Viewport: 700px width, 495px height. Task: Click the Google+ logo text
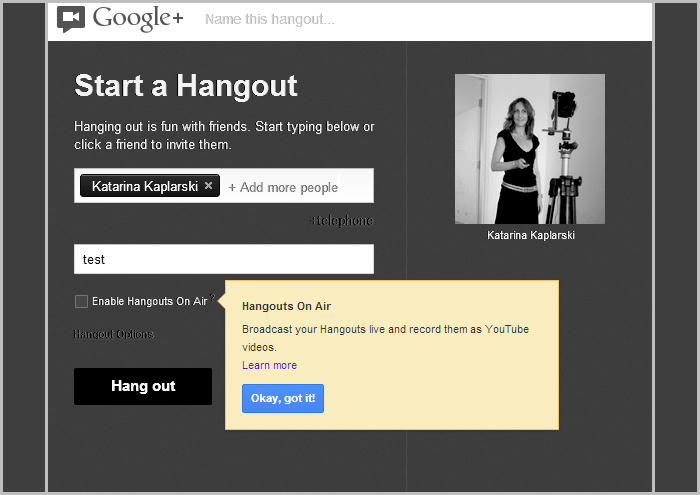[138, 18]
